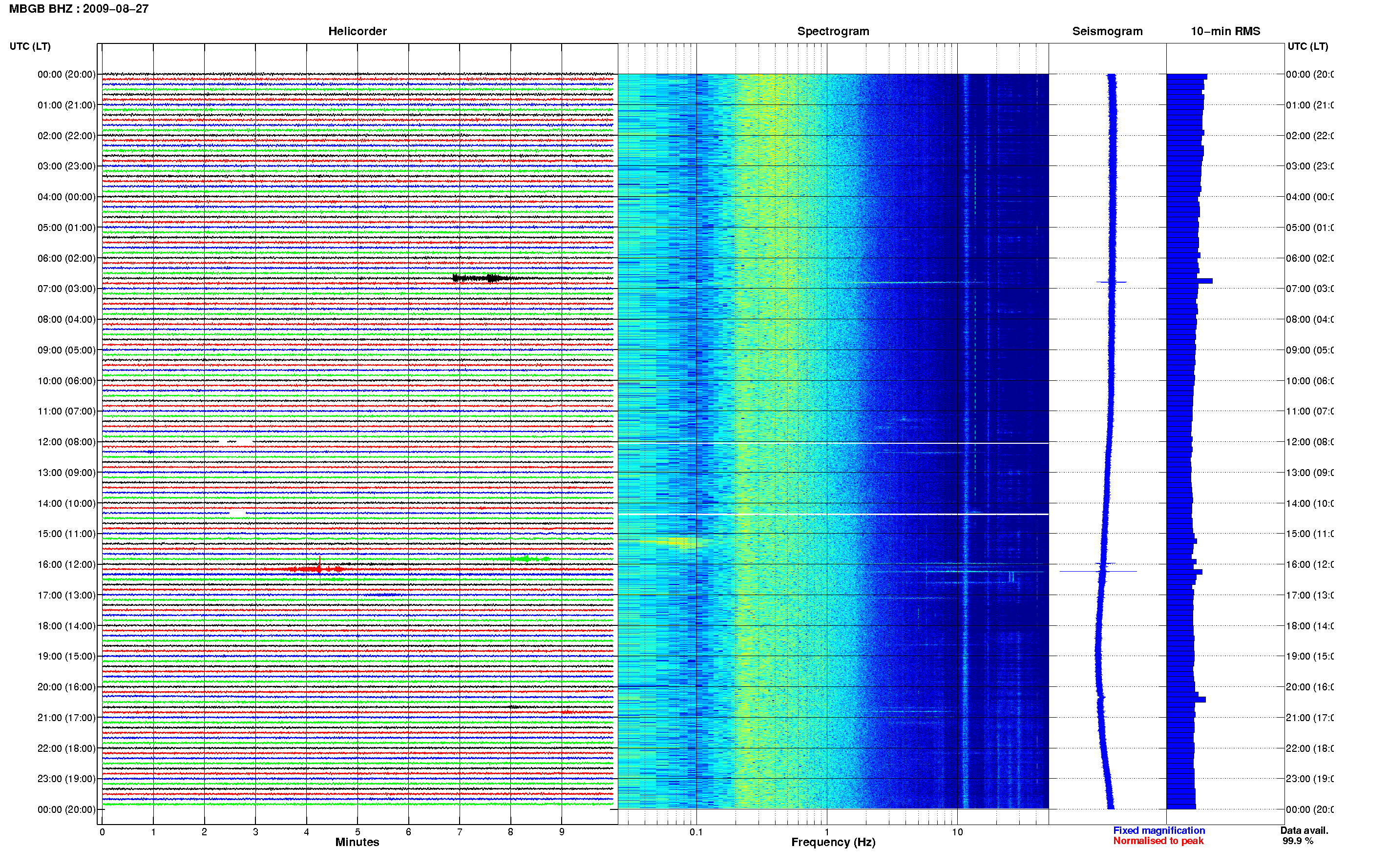Click the Frequency (Hz) axis title
This screenshot has height=868, width=1389.
tap(833, 842)
